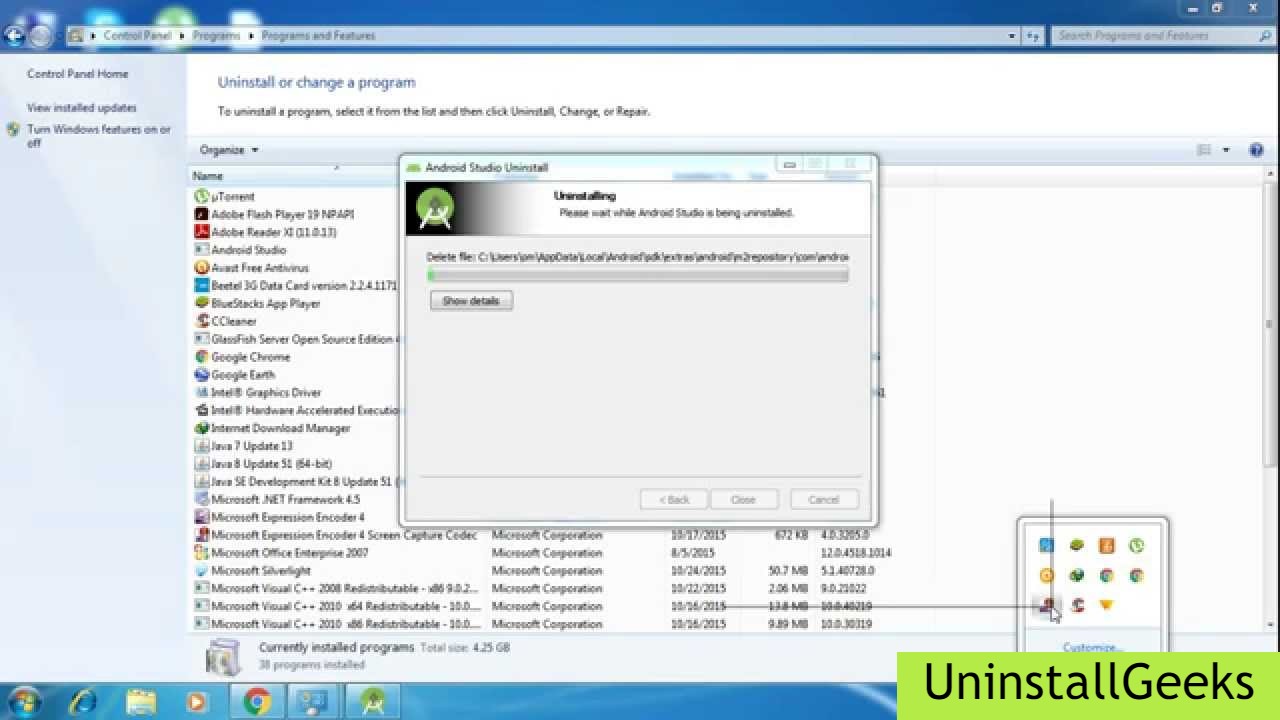Click the Customize link in tray popup
The width and height of the screenshot is (1280, 720).
(x=1092, y=647)
